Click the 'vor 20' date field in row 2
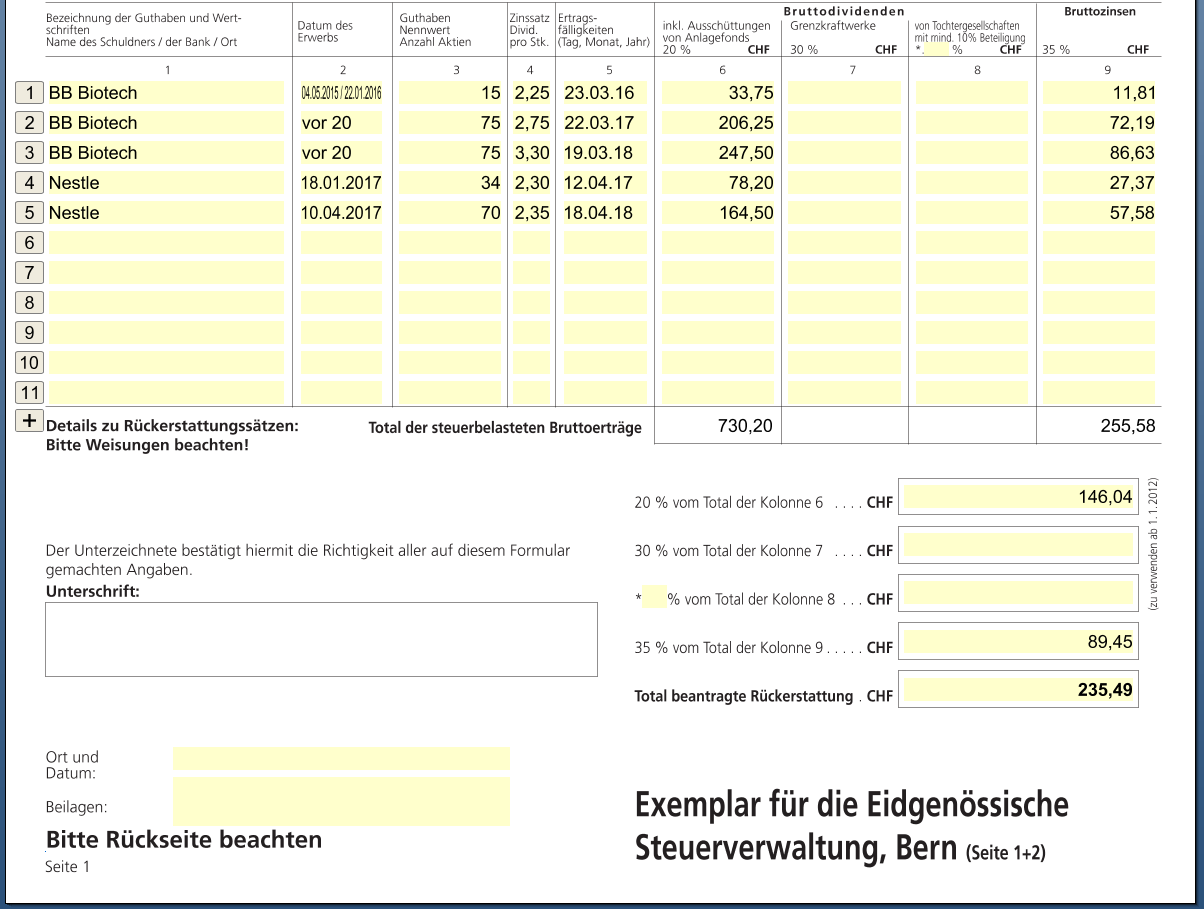This screenshot has height=909, width=1204. 341,123
